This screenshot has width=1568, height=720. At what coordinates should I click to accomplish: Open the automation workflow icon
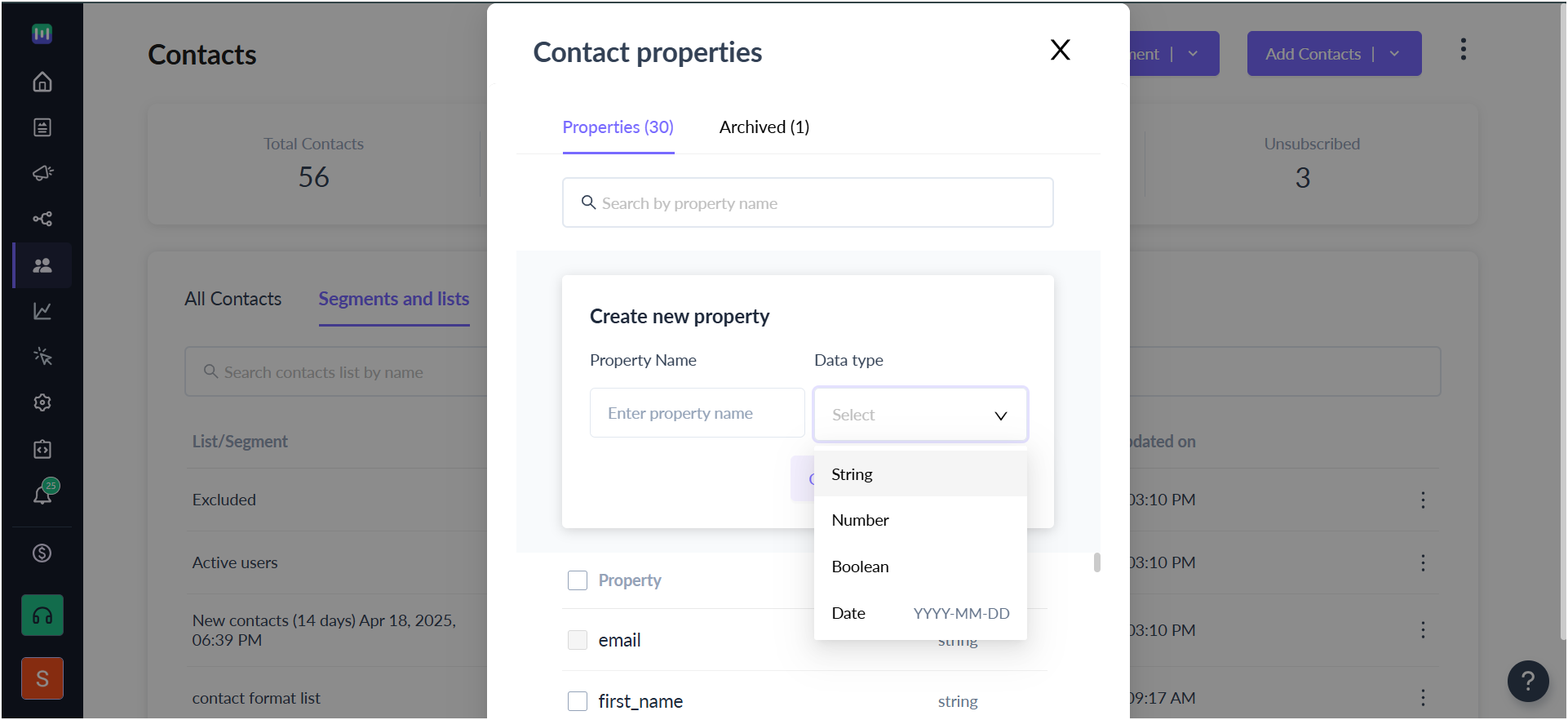[x=42, y=219]
